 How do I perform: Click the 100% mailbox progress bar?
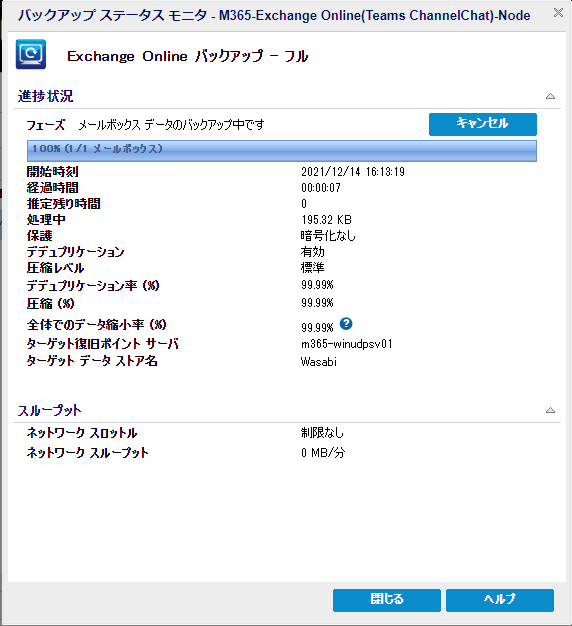[282, 151]
